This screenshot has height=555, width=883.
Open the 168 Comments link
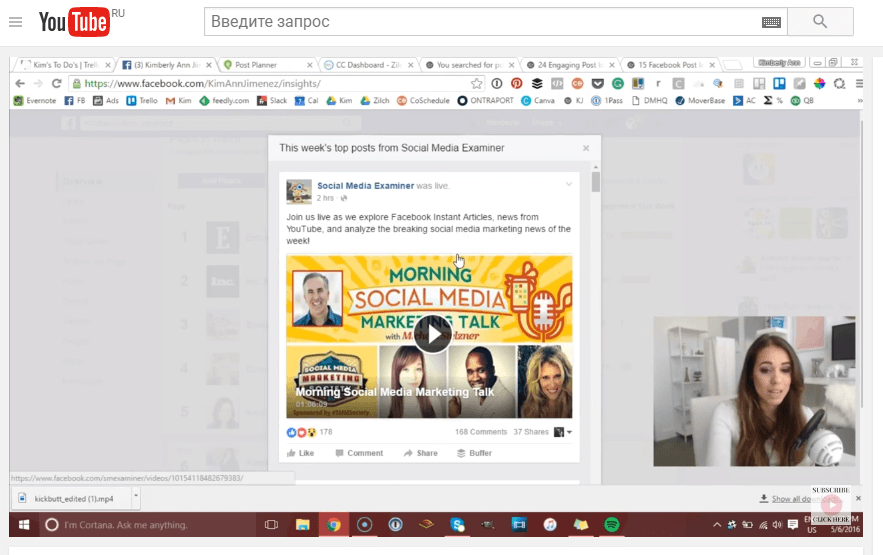[481, 432]
